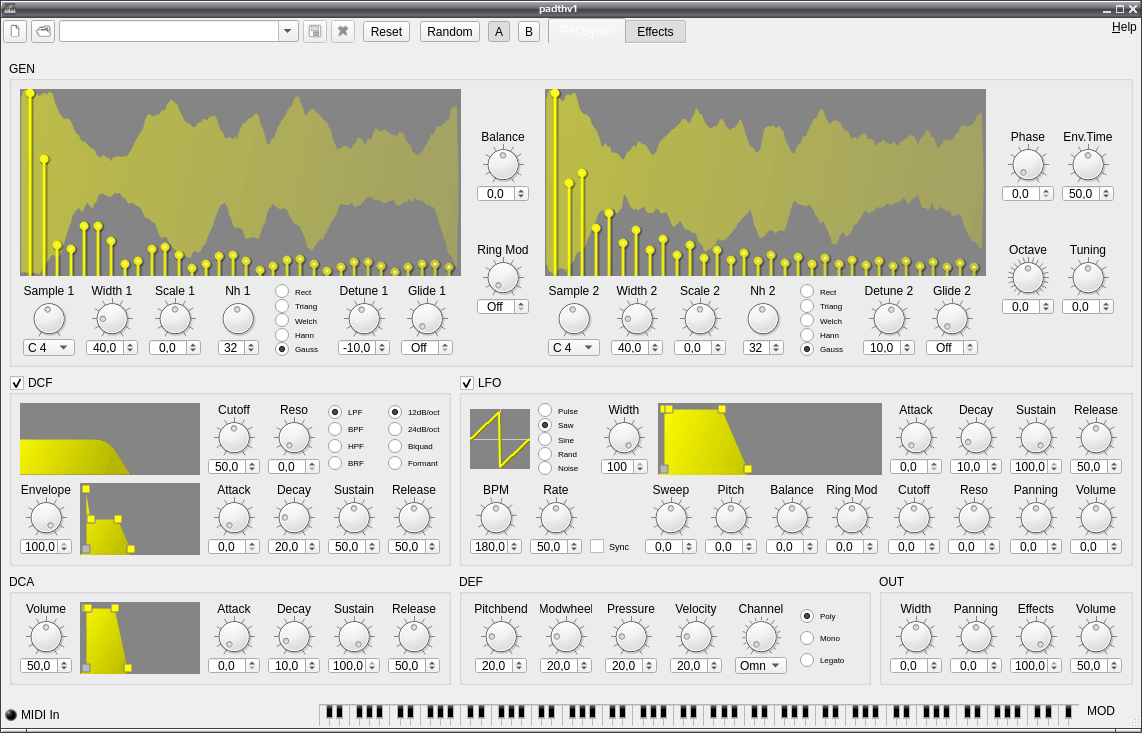Click the Octave knob
This screenshot has height=733, width=1142.
1028,278
